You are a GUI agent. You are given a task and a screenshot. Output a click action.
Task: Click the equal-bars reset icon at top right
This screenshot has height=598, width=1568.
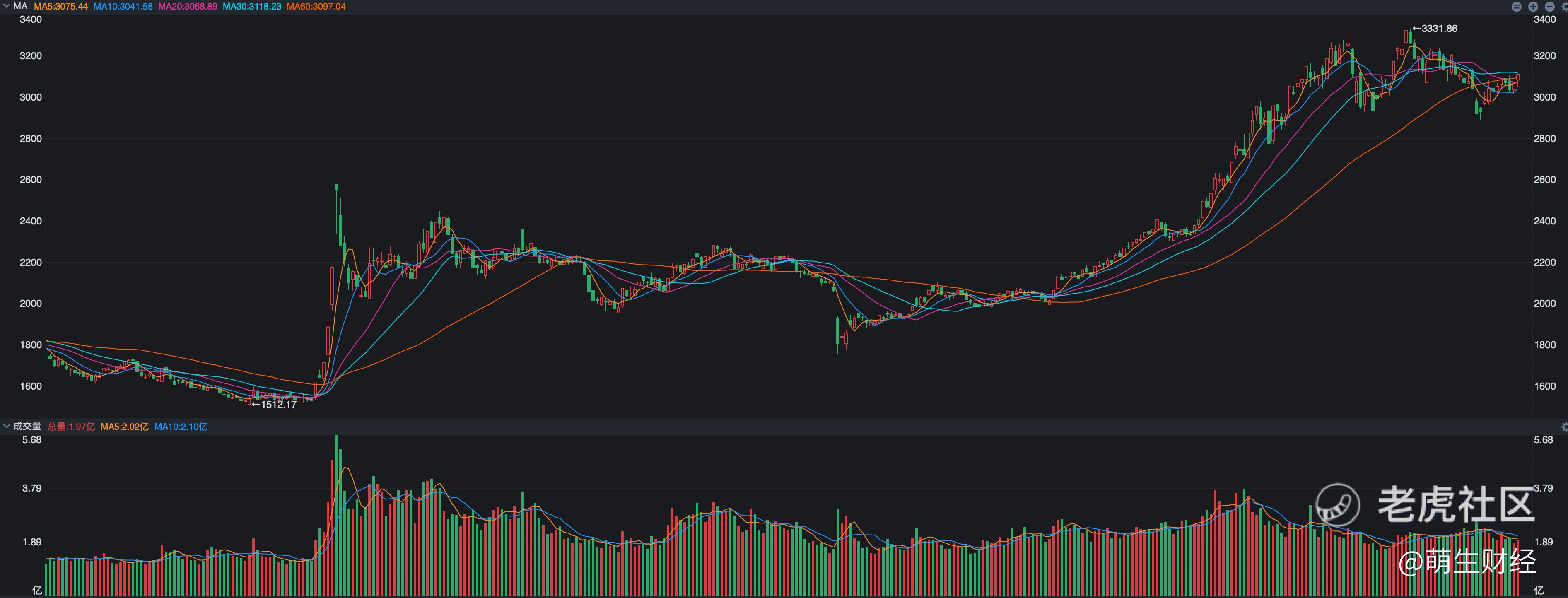click(1517, 7)
